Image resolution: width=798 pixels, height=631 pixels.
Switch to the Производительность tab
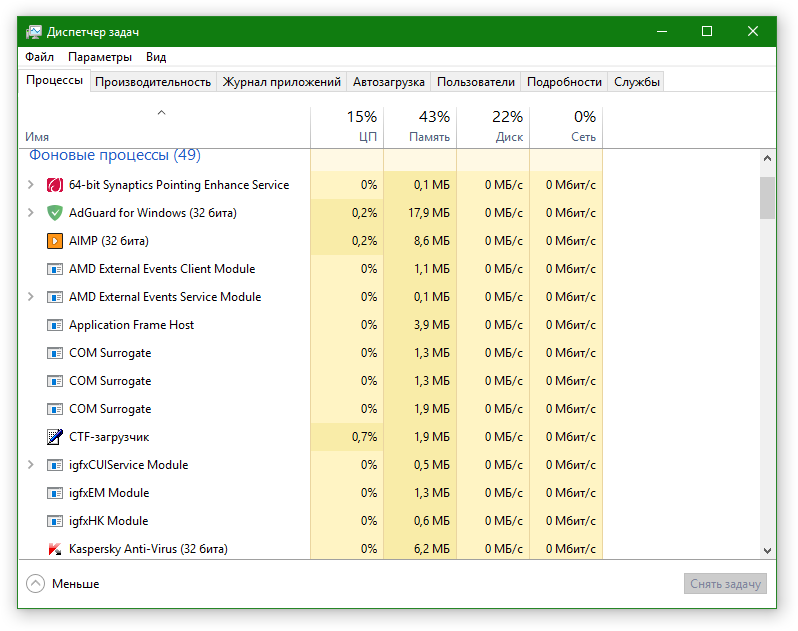point(153,82)
